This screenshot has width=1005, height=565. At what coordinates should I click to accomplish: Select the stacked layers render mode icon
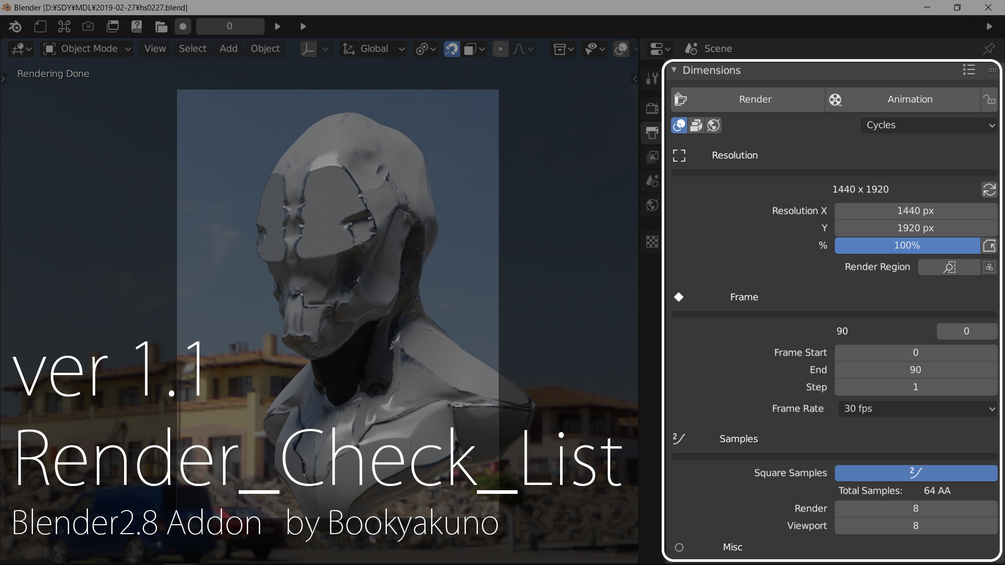696,125
